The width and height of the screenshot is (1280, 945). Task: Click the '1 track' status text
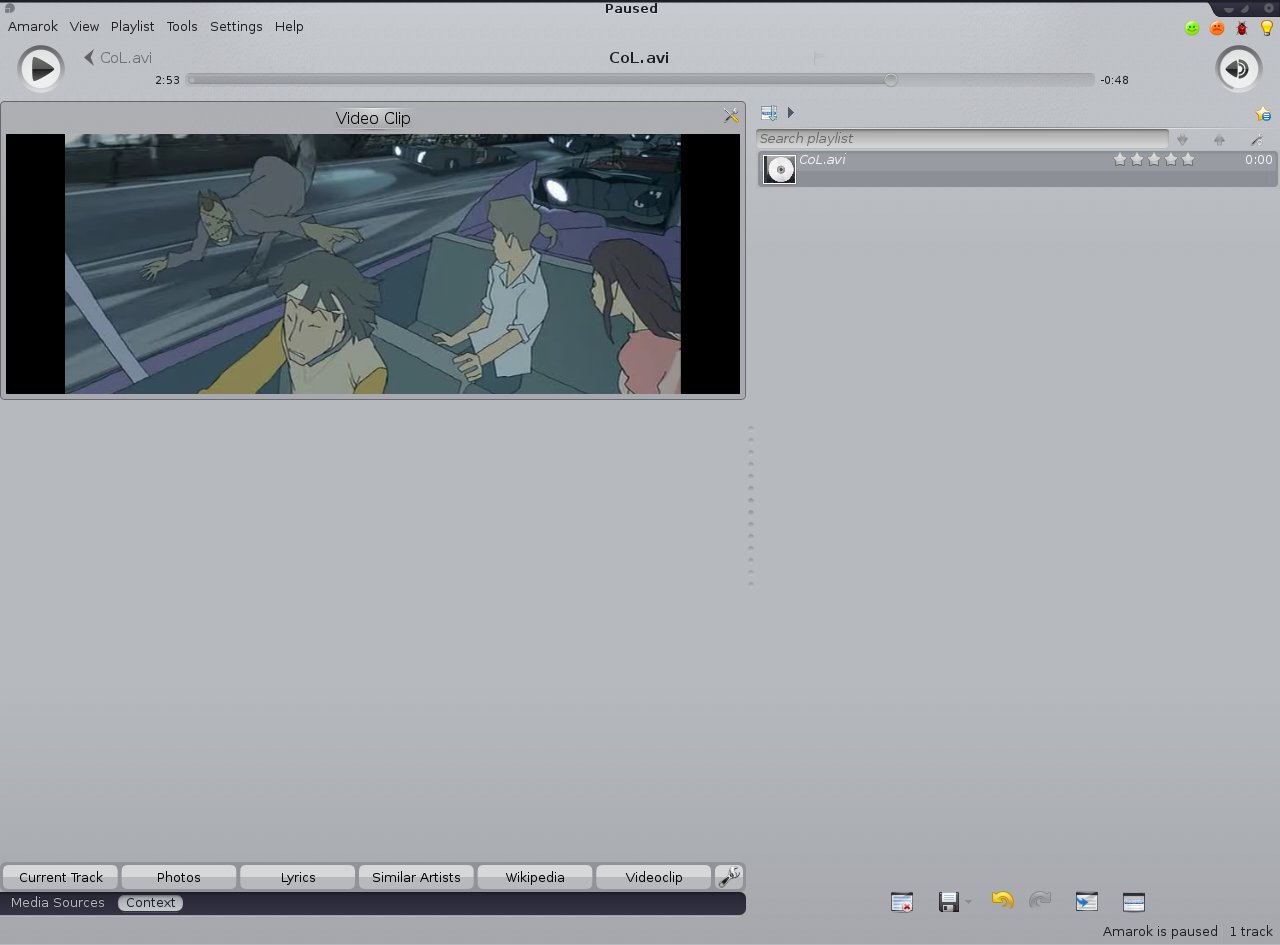[1251, 931]
